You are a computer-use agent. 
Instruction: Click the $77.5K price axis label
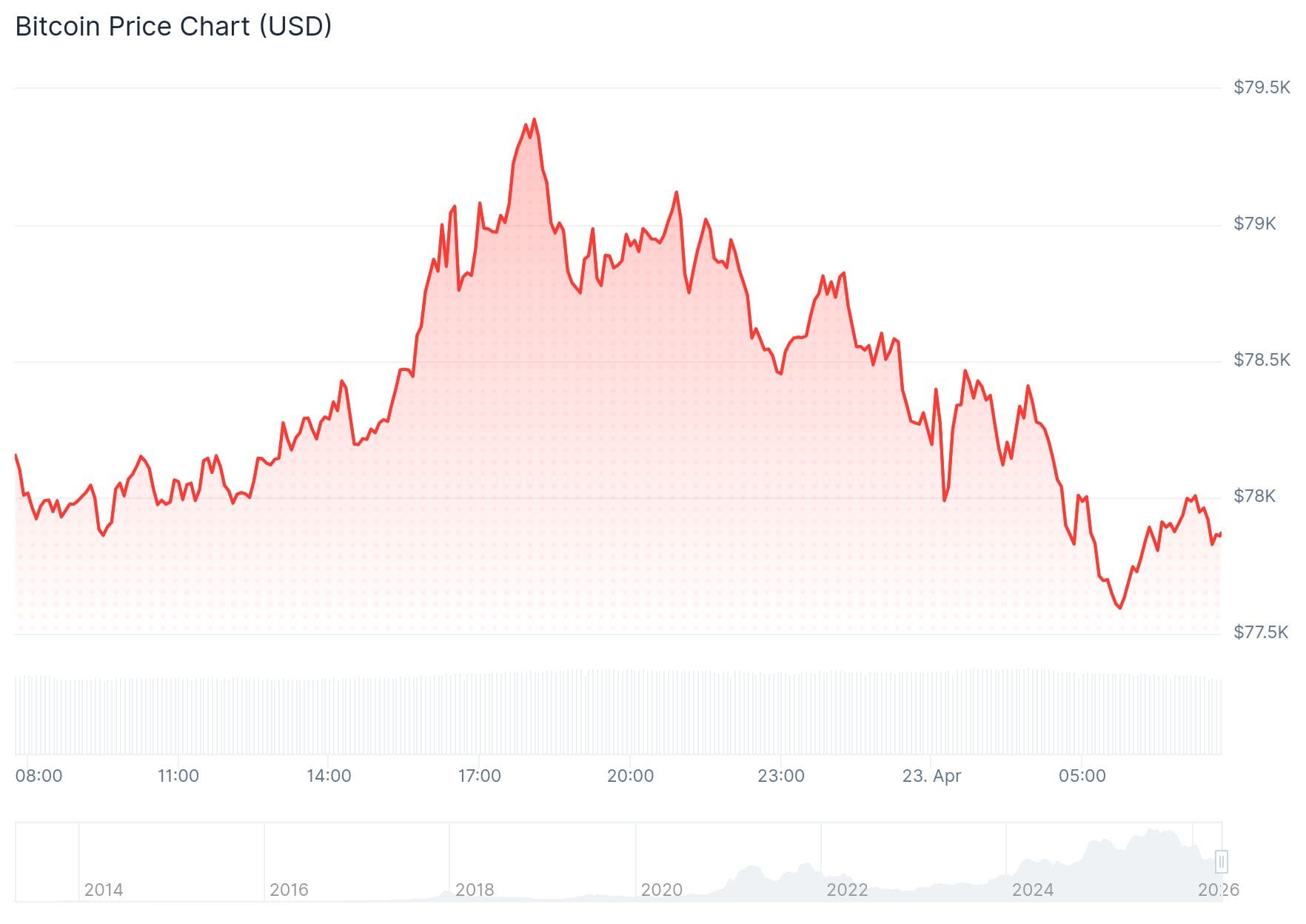(x=1262, y=632)
